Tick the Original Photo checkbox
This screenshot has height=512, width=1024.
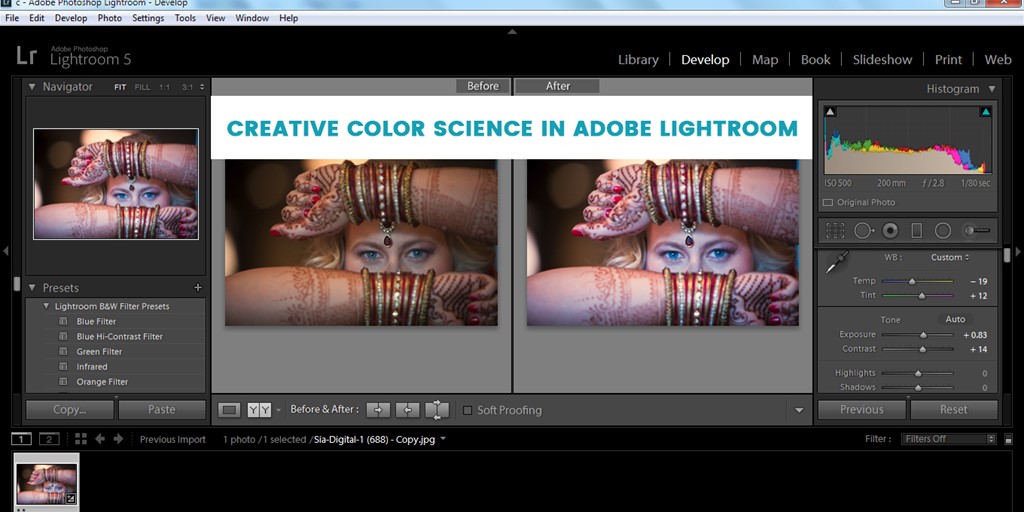(x=827, y=203)
